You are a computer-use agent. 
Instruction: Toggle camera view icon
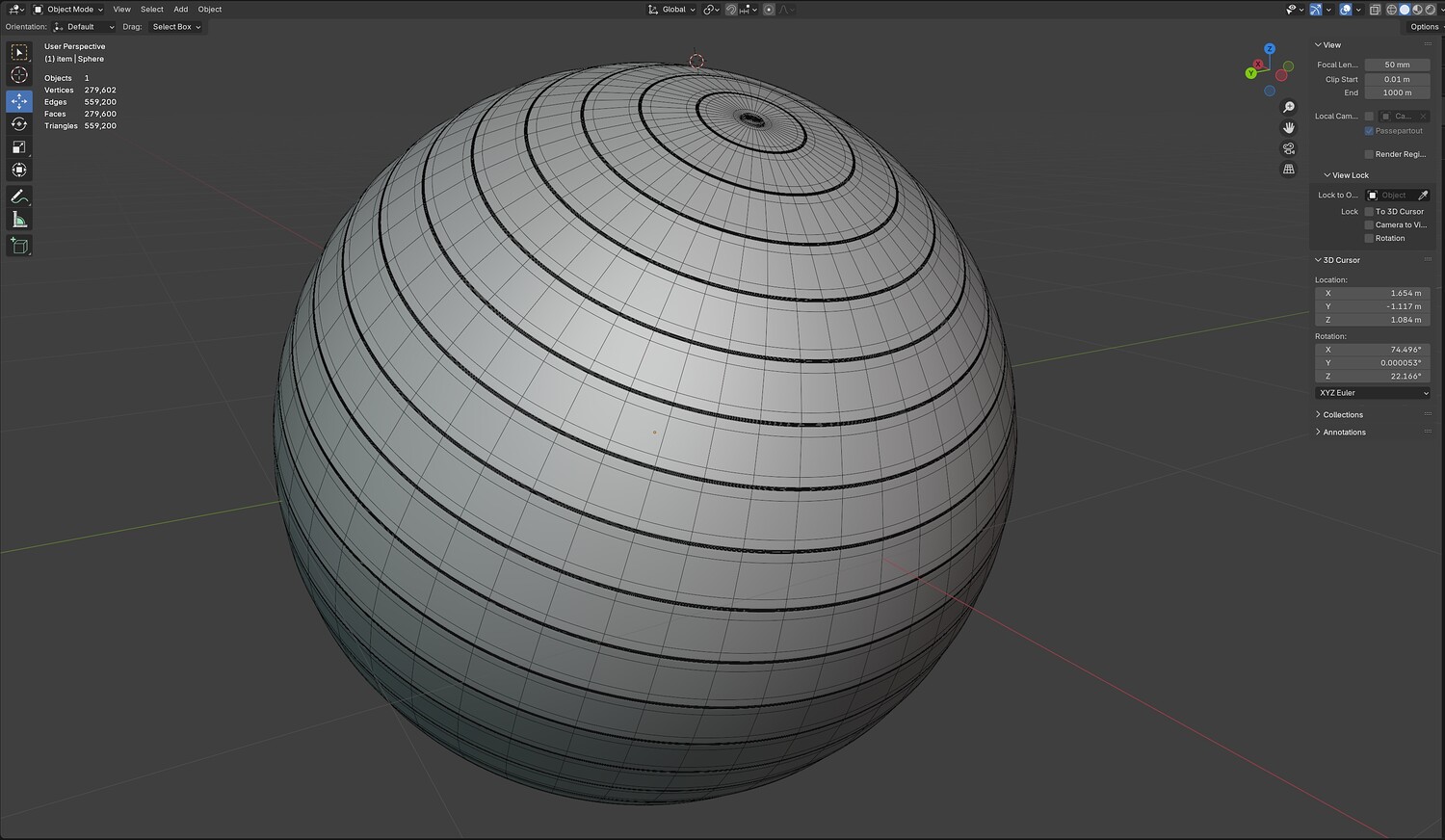pyautogui.click(x=1289, y=148)
